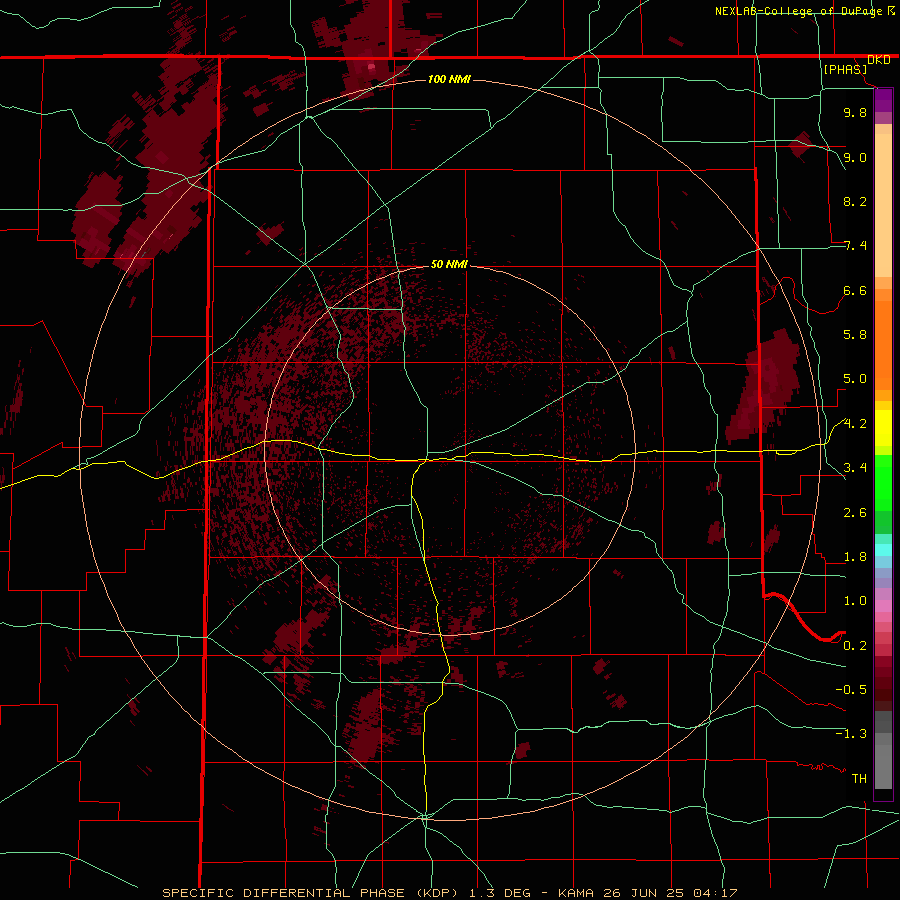Click the purple band atop the color scale

click(883, 100)
